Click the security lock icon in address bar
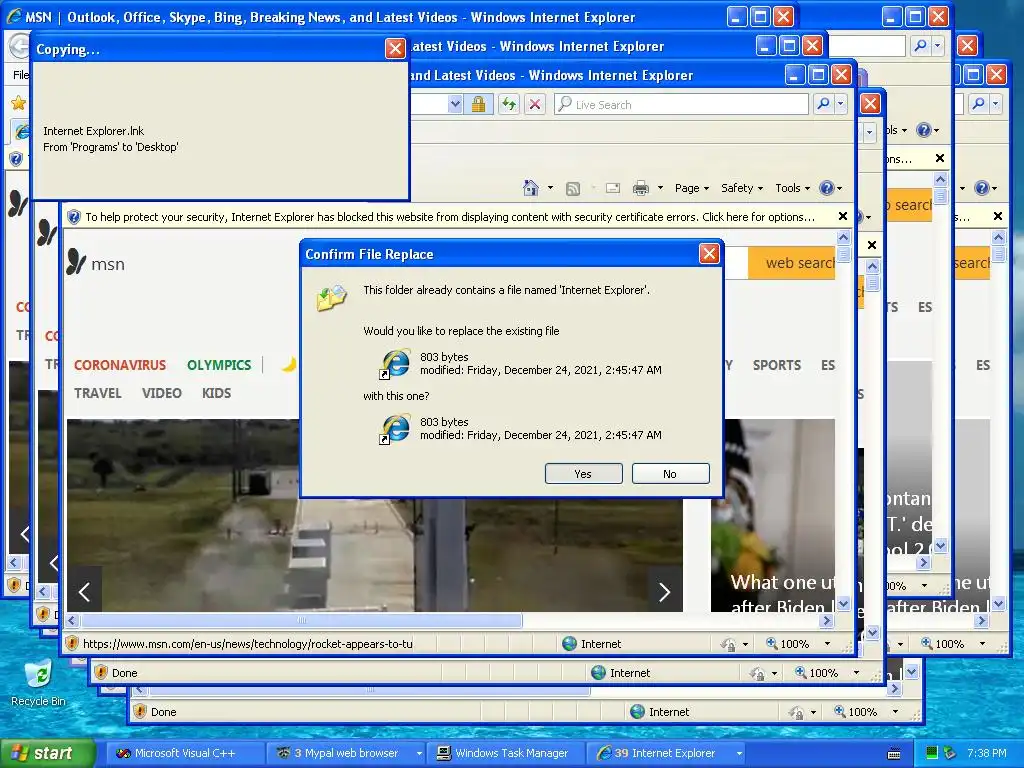 (479, 104)
